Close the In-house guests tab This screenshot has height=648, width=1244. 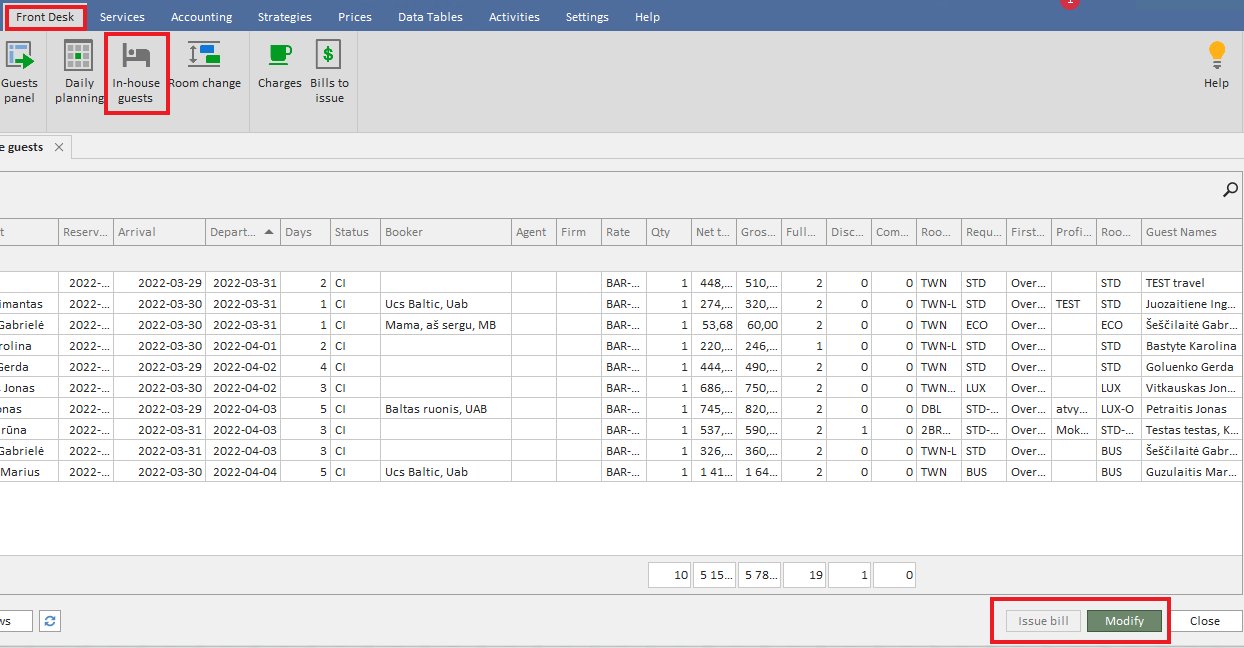pos(59,147)
